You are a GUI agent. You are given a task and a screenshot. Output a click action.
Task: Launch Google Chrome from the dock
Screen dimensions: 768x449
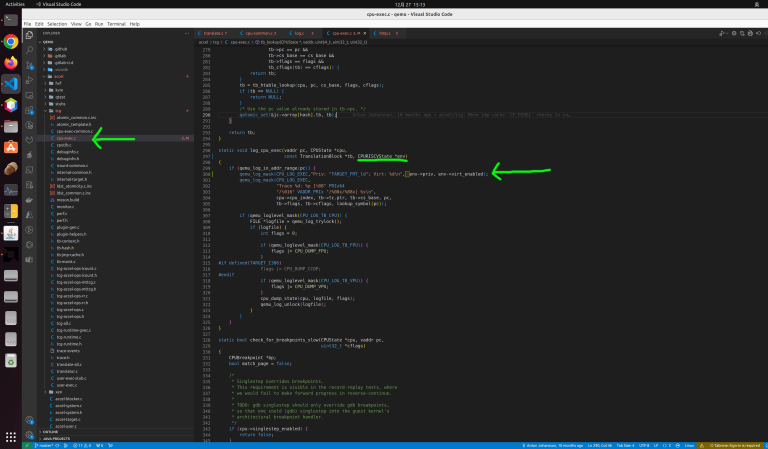pos(11,42)
